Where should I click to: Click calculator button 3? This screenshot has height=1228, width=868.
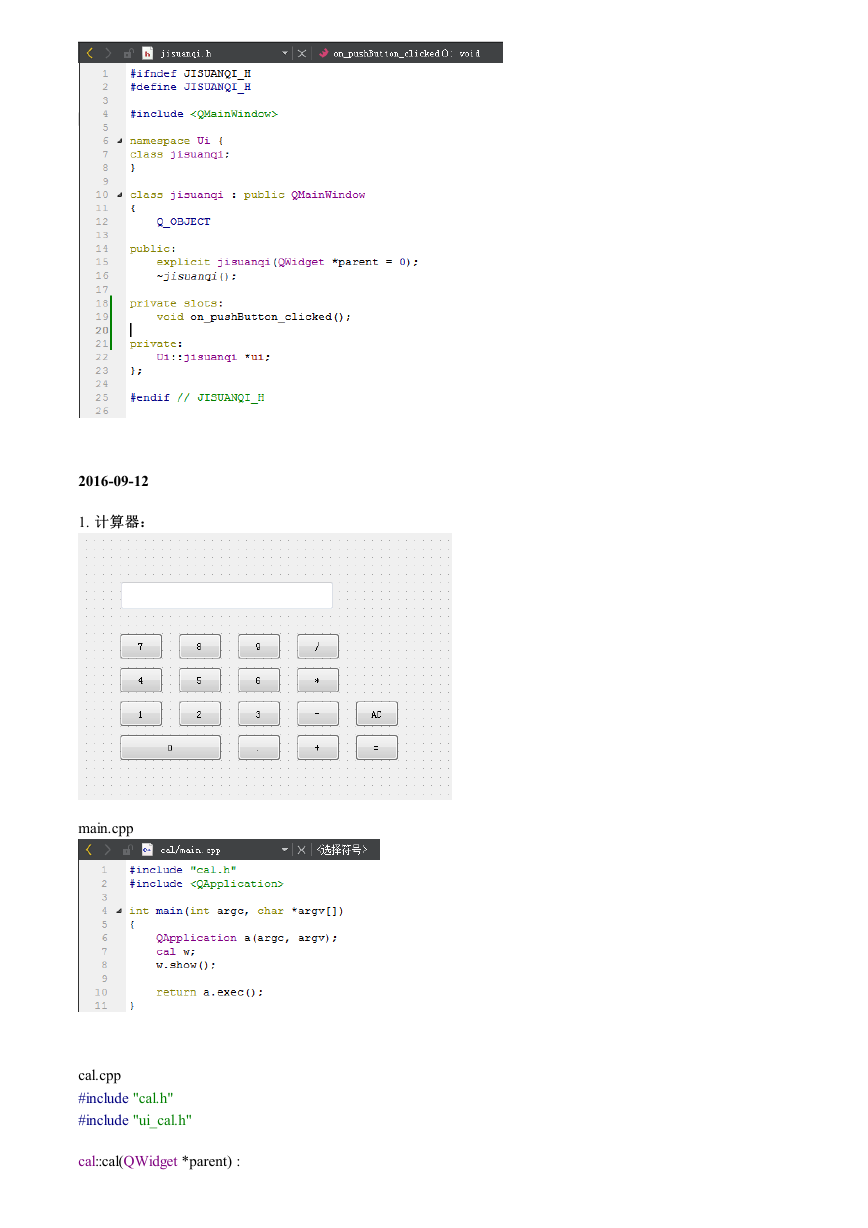259,714
